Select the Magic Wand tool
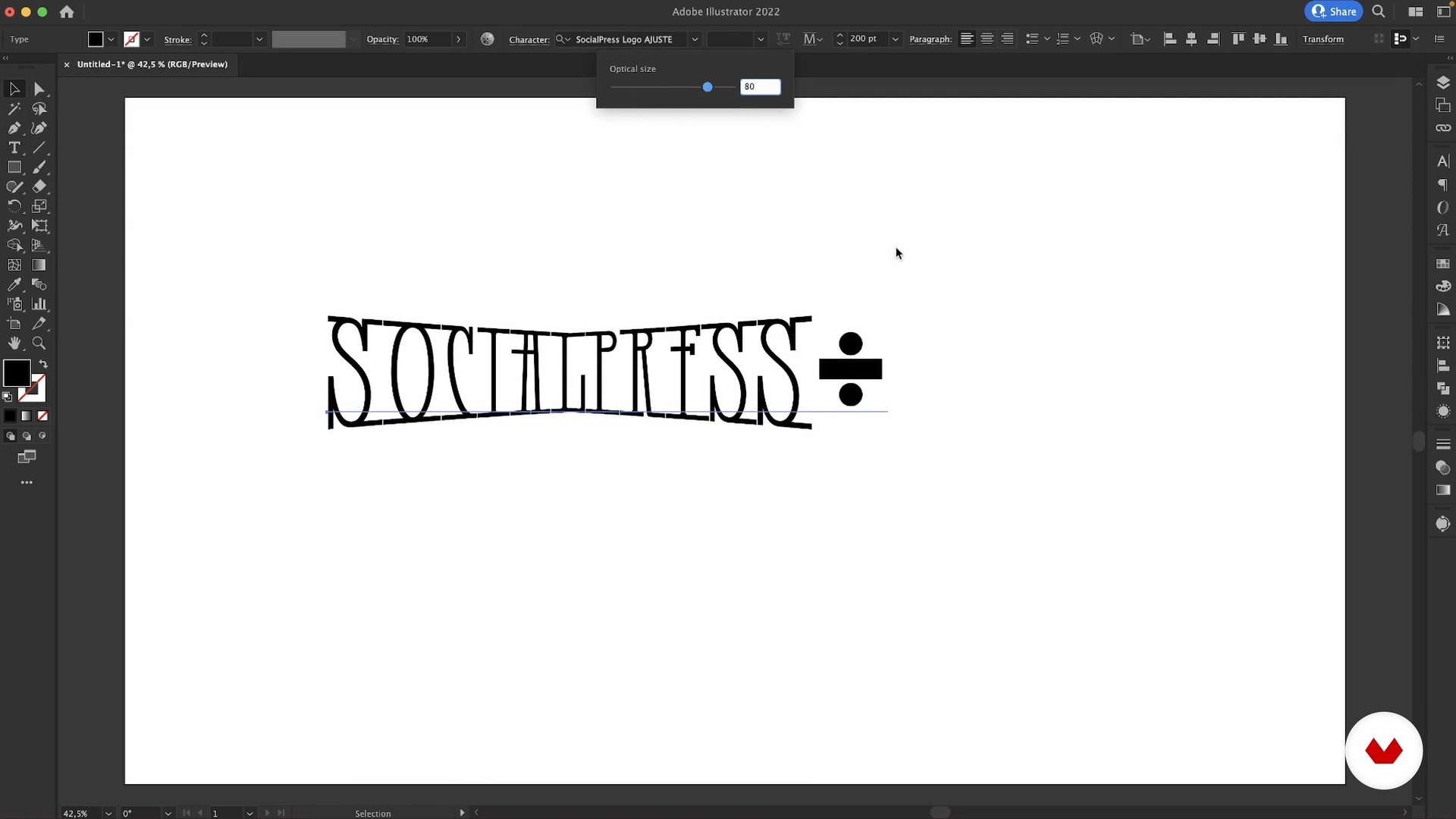 pos(14,109)
